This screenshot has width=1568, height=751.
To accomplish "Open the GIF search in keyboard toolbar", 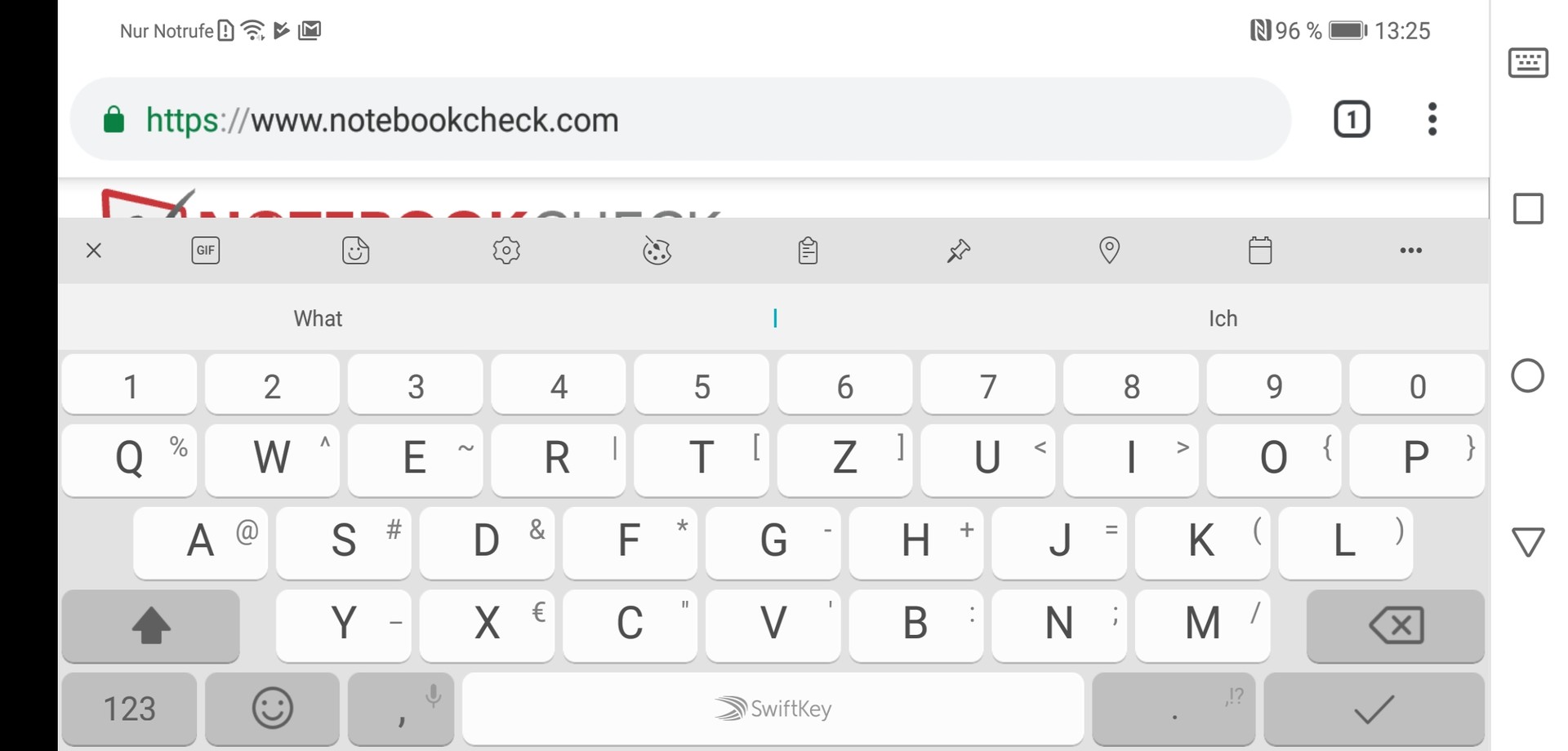I will click(205, 250).
